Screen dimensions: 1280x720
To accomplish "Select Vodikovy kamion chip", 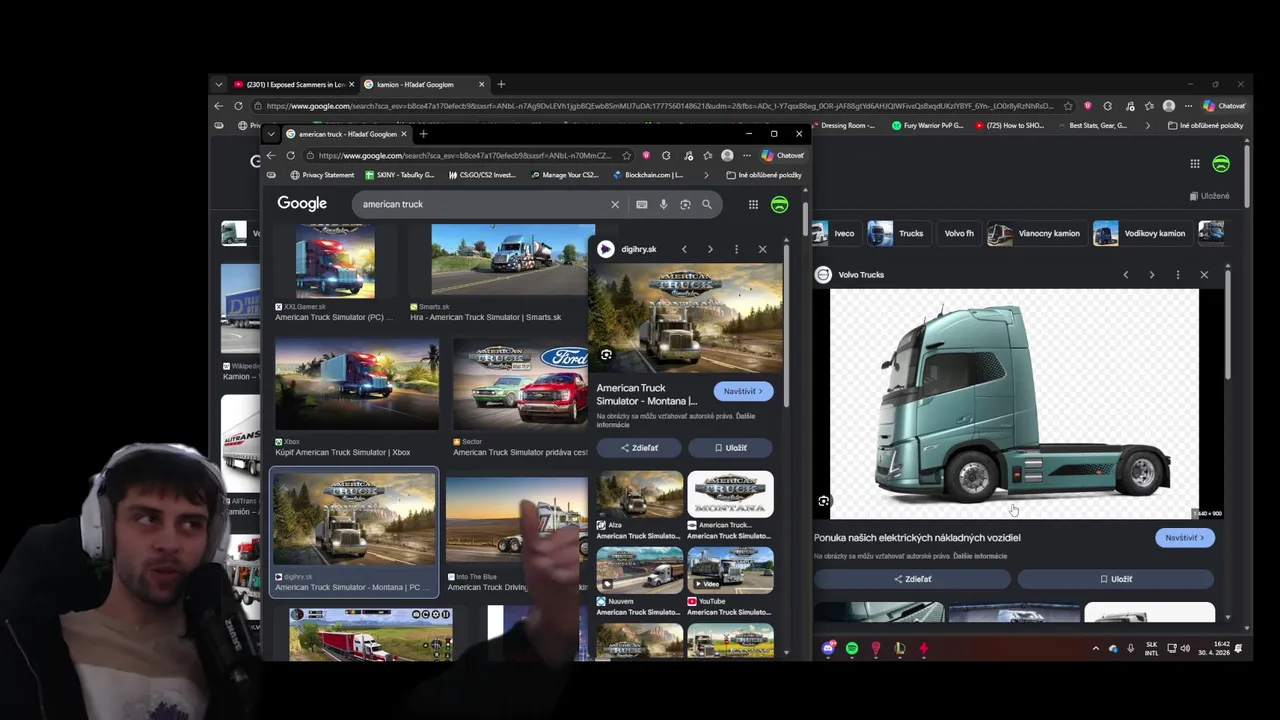I will [1141, 233].
